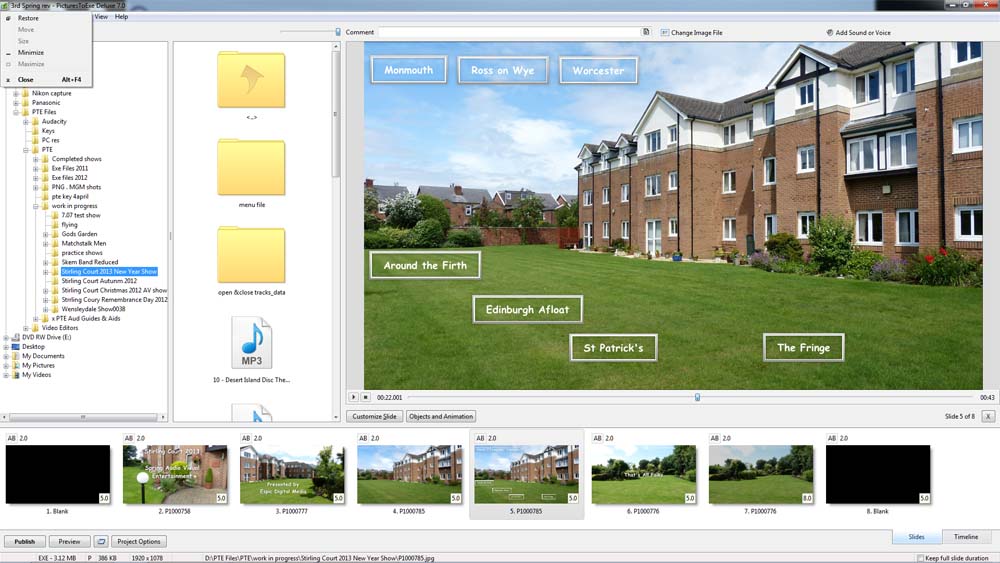The height and width of the screenshot is (563, 1000).
Task: Click inside the Comment input field
Action: coord(510,32)
